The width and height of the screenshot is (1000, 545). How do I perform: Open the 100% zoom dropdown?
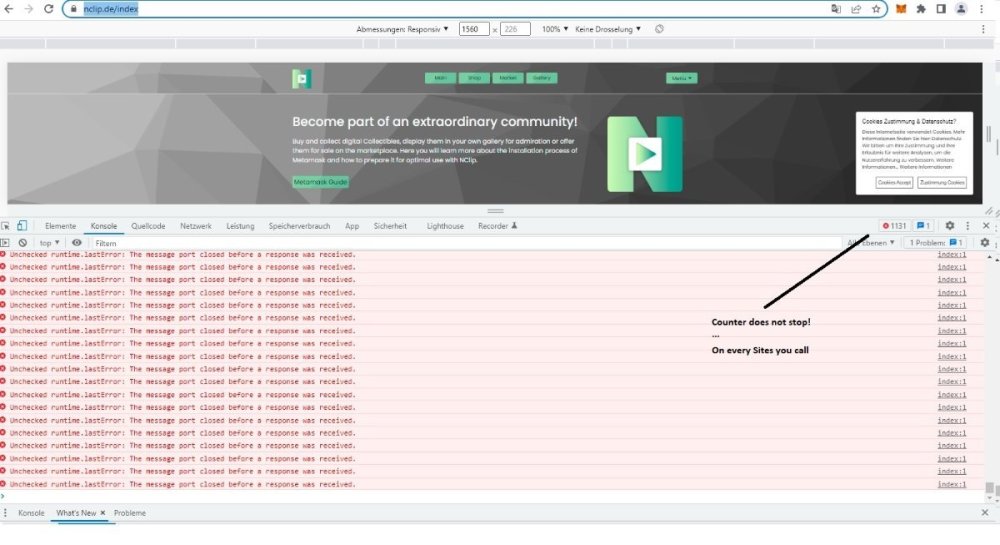[x=555, y=29]
